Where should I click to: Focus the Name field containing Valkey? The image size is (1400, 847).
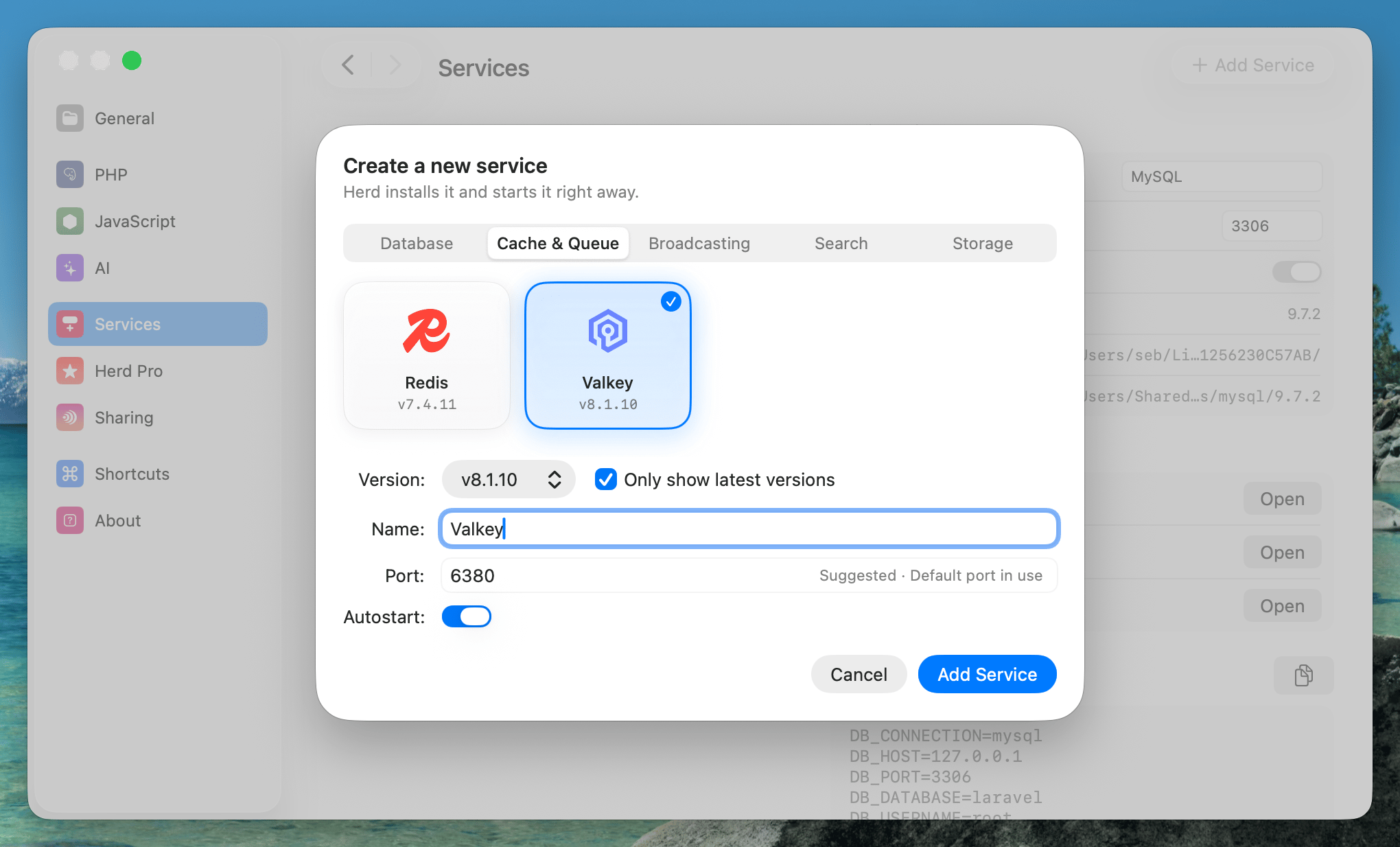(749, 529)
